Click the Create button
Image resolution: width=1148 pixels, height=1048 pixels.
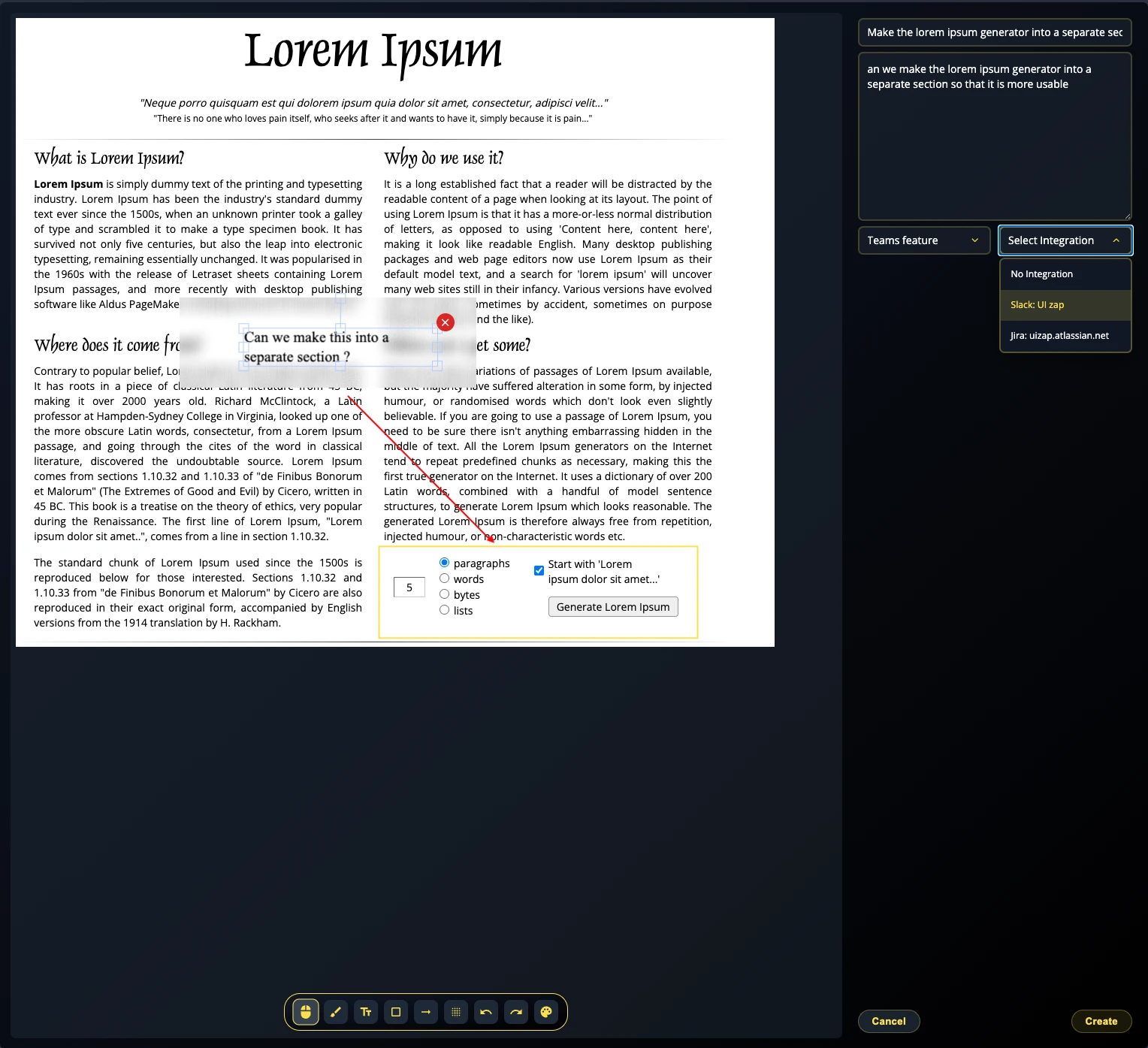coord(1101,1021)
